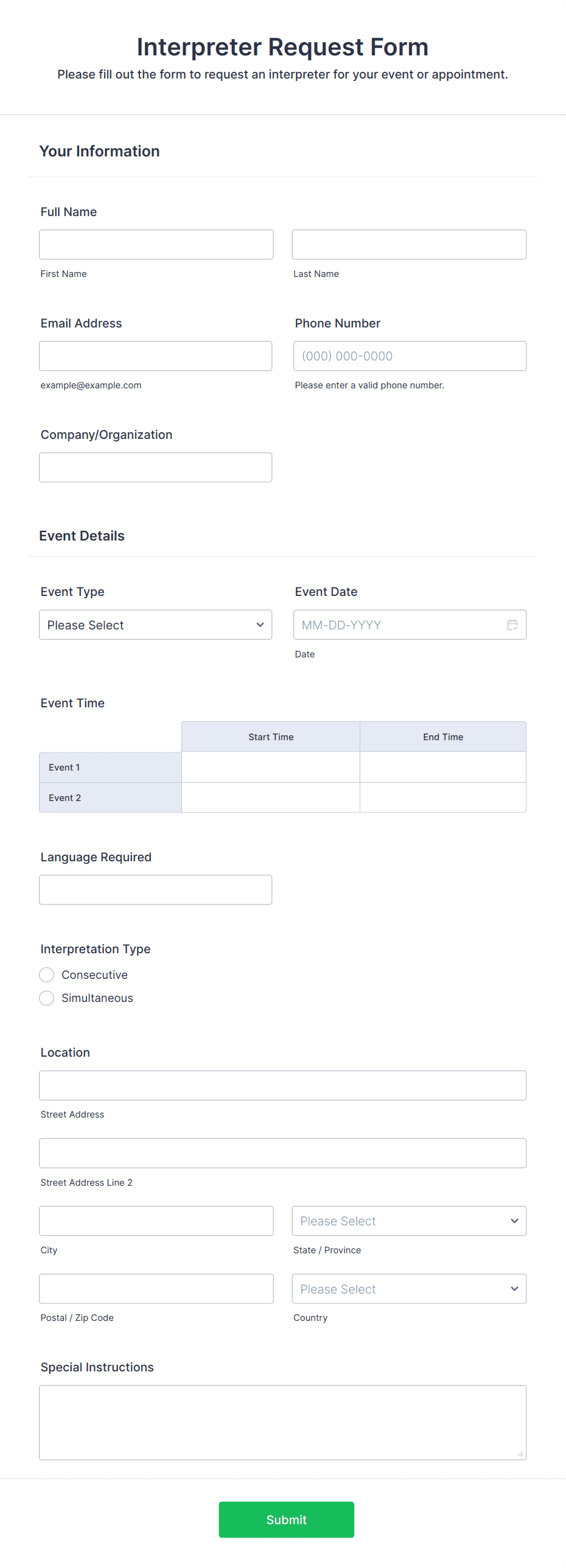The width and height of the screenshot is (566, 1568).
Task: Click the Street Address Line 2 field
Action: click(282, 1153)
